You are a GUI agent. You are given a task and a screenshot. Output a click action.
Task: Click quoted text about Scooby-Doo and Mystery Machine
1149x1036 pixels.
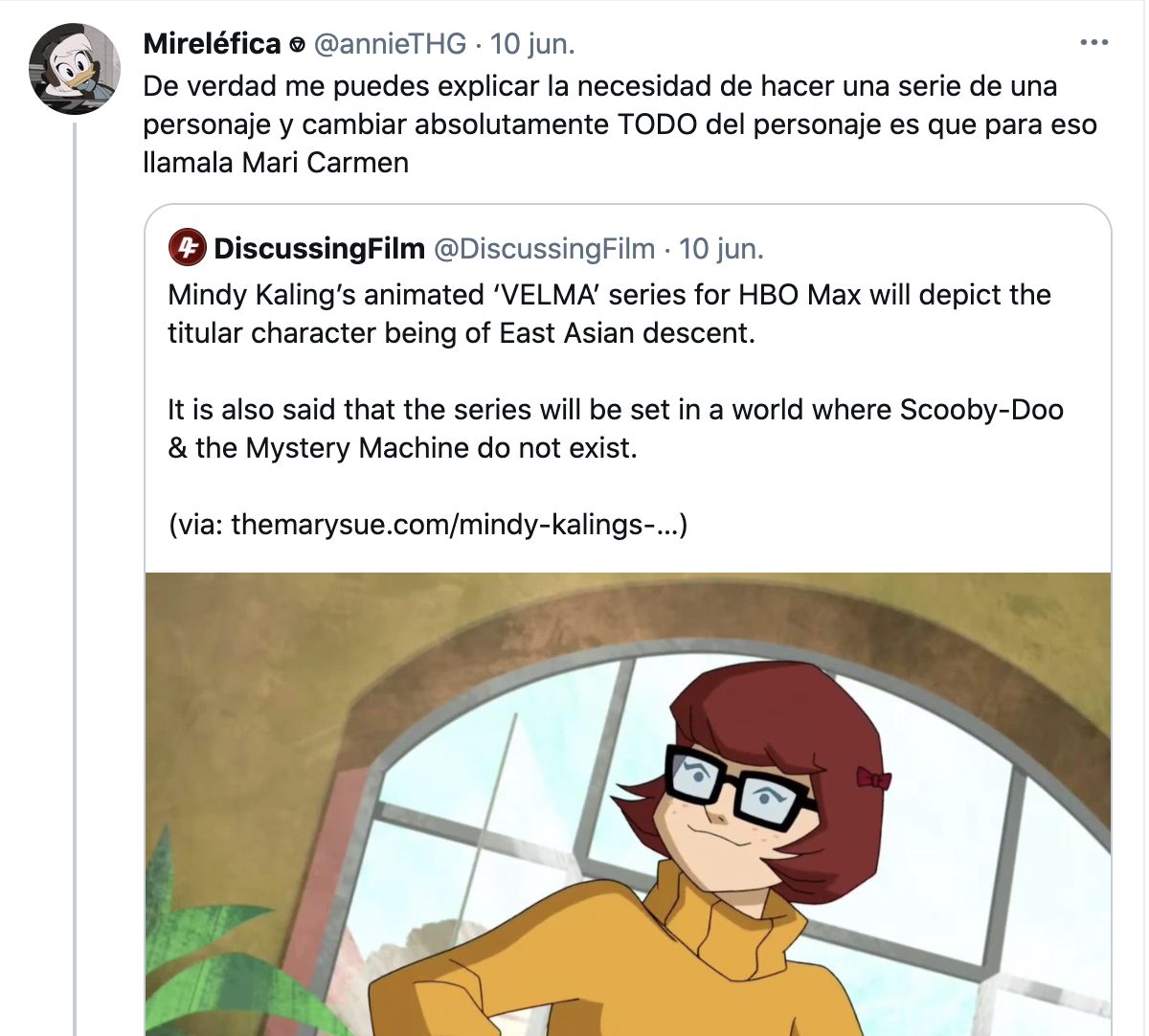coord(615,428)
